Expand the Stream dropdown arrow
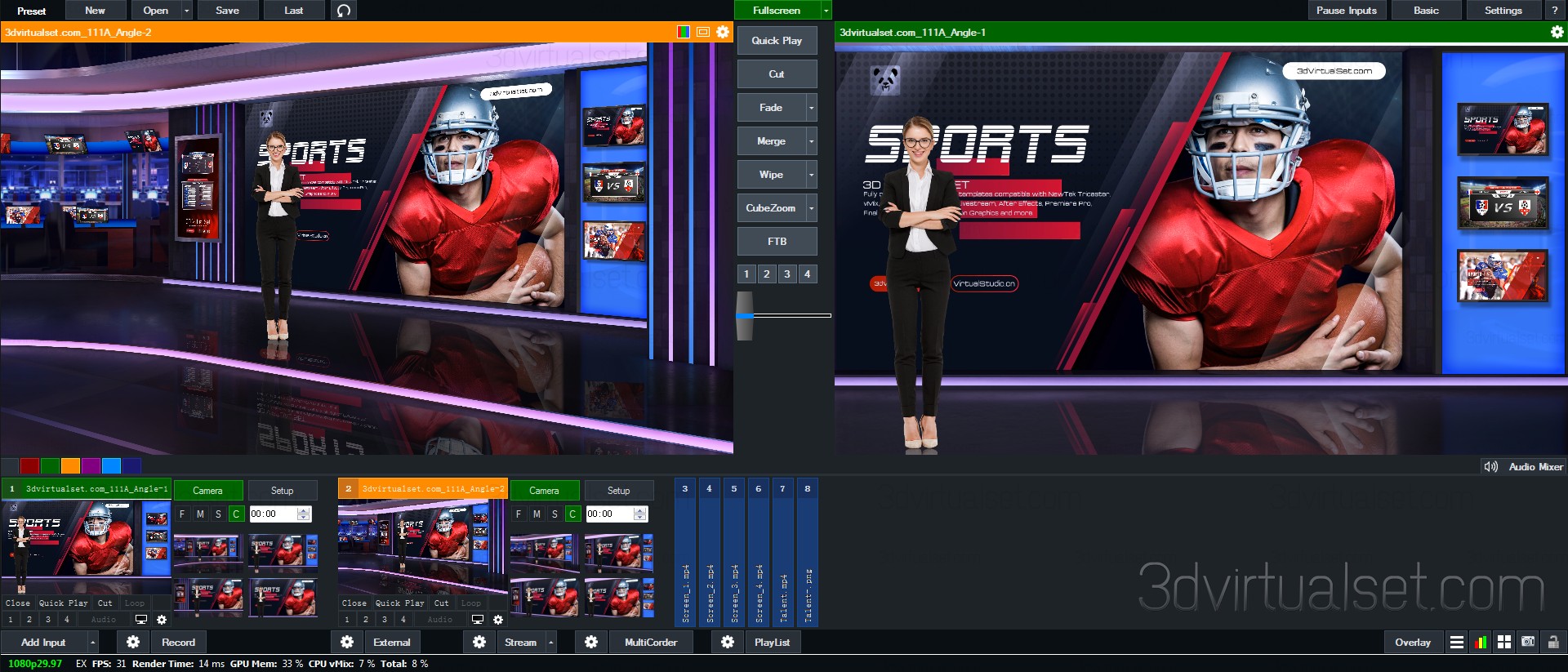 point(551,642)
